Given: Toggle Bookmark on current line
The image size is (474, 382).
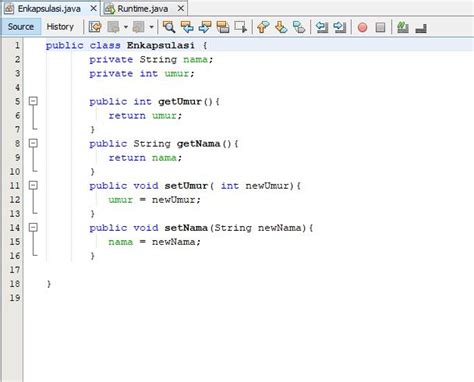Looking at the screenshot, I should tap(299, 27).
